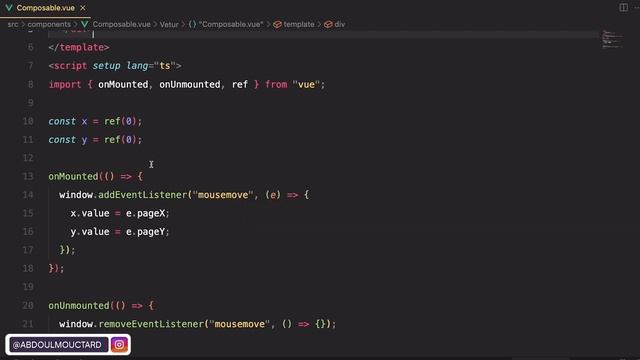Click "mousemove" string on line 14
Screen dimensions: 640x360
click(223, 195)
